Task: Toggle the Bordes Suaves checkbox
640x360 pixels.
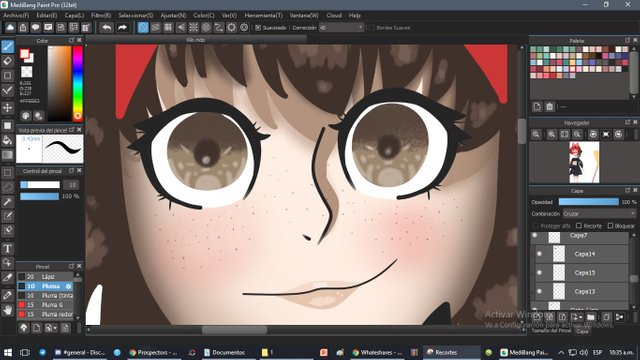Action: point(371,28)
